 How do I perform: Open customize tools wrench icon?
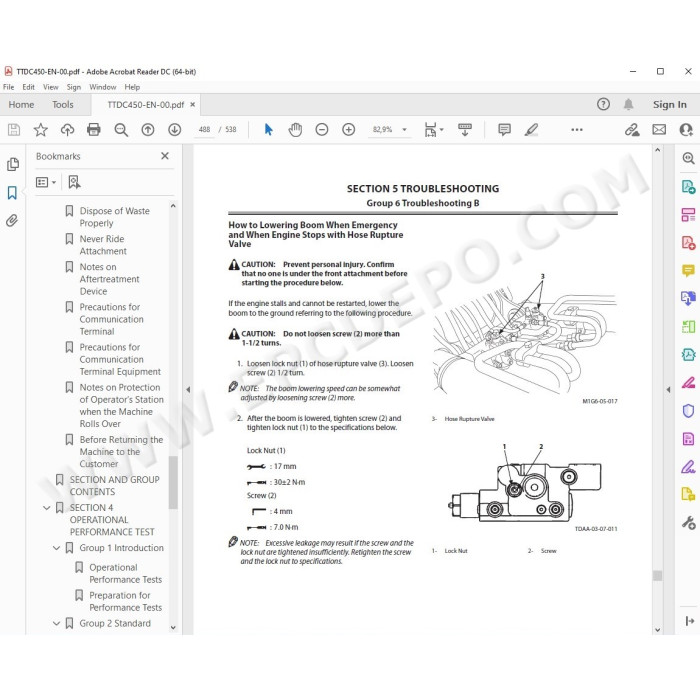pos(688,523)
